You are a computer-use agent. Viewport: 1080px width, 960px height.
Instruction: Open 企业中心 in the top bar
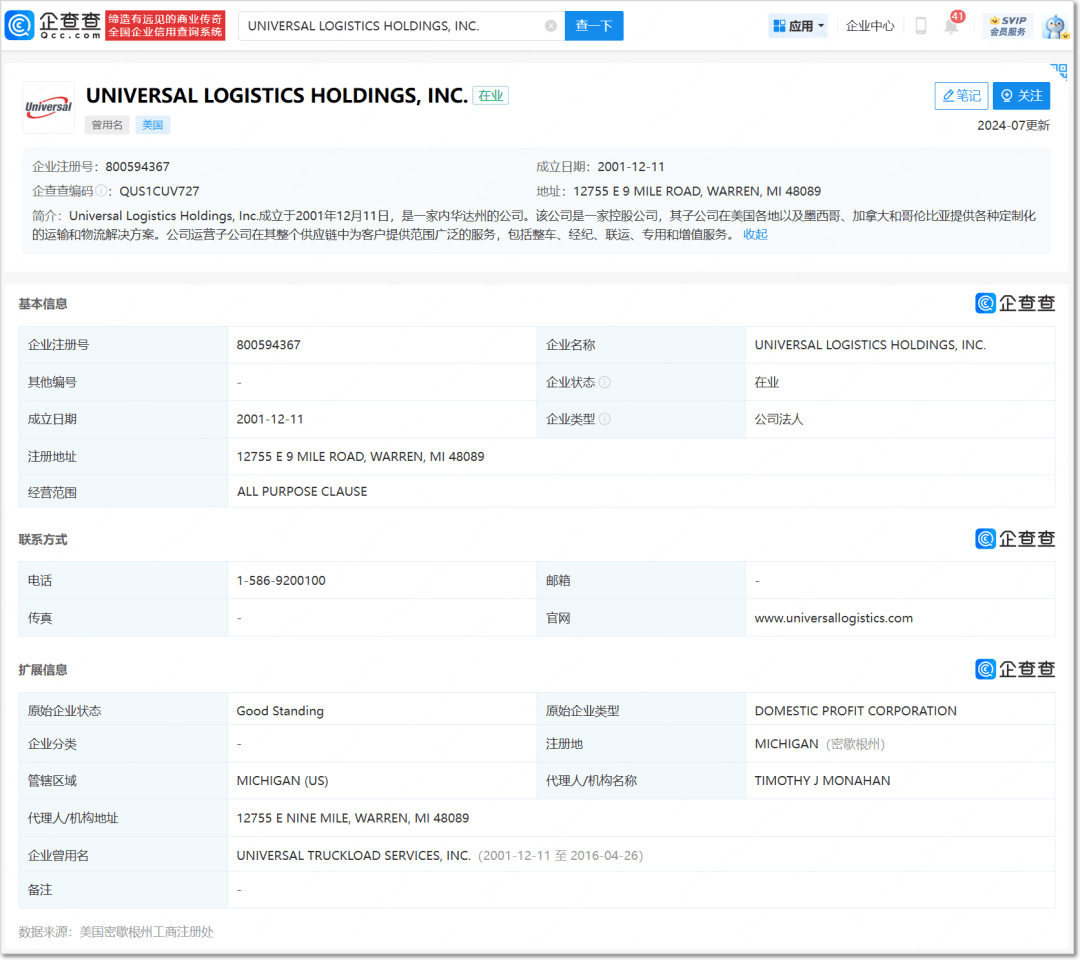tap(869, 26)
